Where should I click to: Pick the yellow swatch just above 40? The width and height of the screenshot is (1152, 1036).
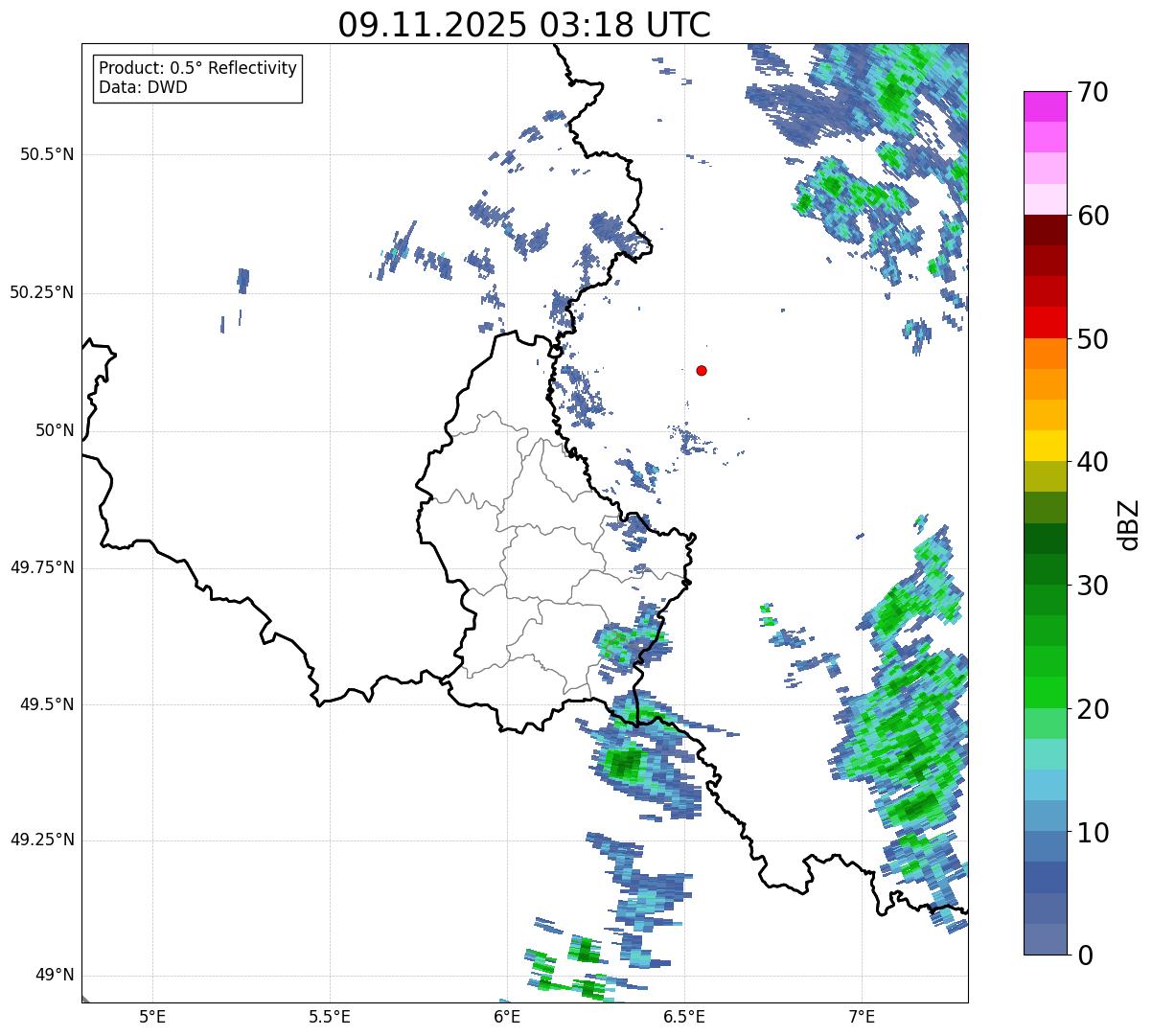coord(1046,446)
